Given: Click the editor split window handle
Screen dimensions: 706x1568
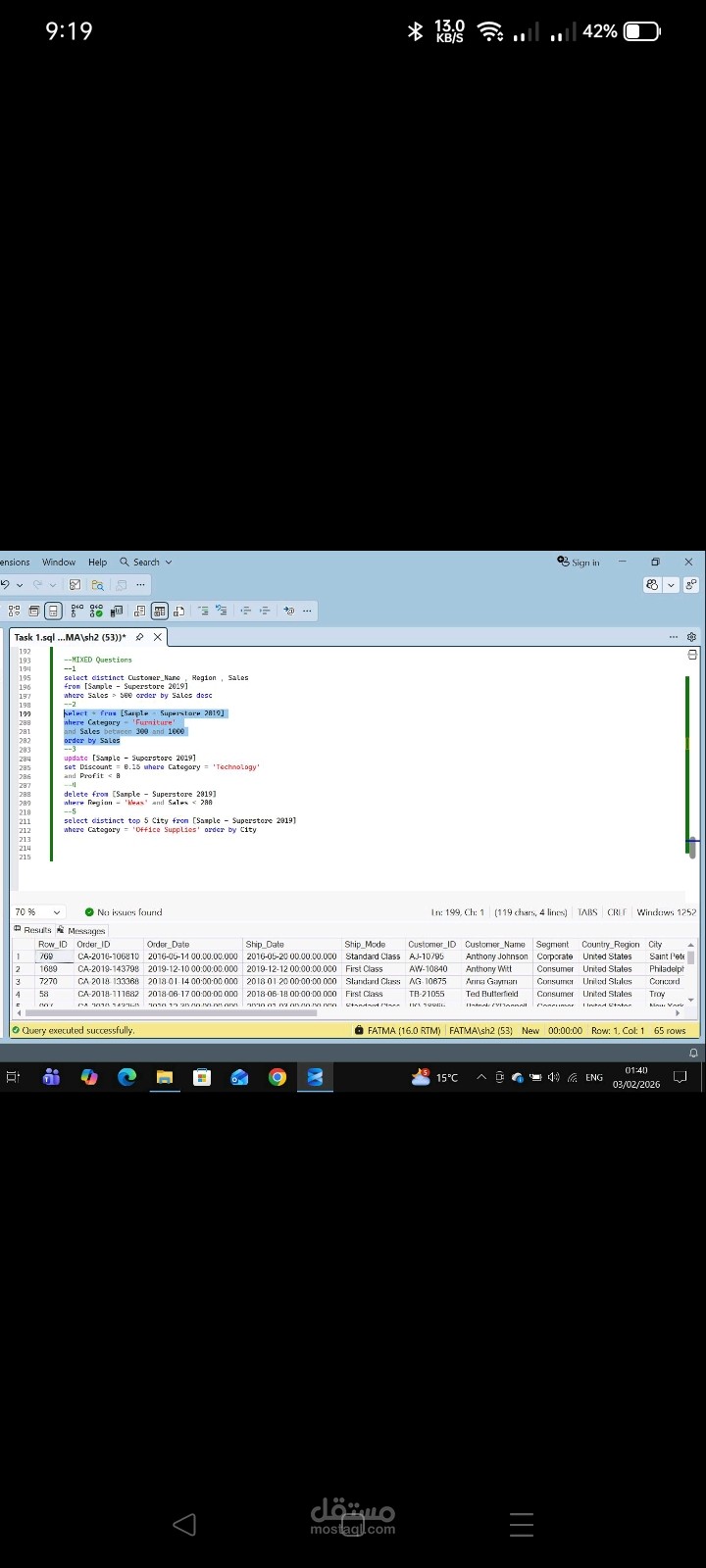Looking at the screenshot, I should point(692,655).
